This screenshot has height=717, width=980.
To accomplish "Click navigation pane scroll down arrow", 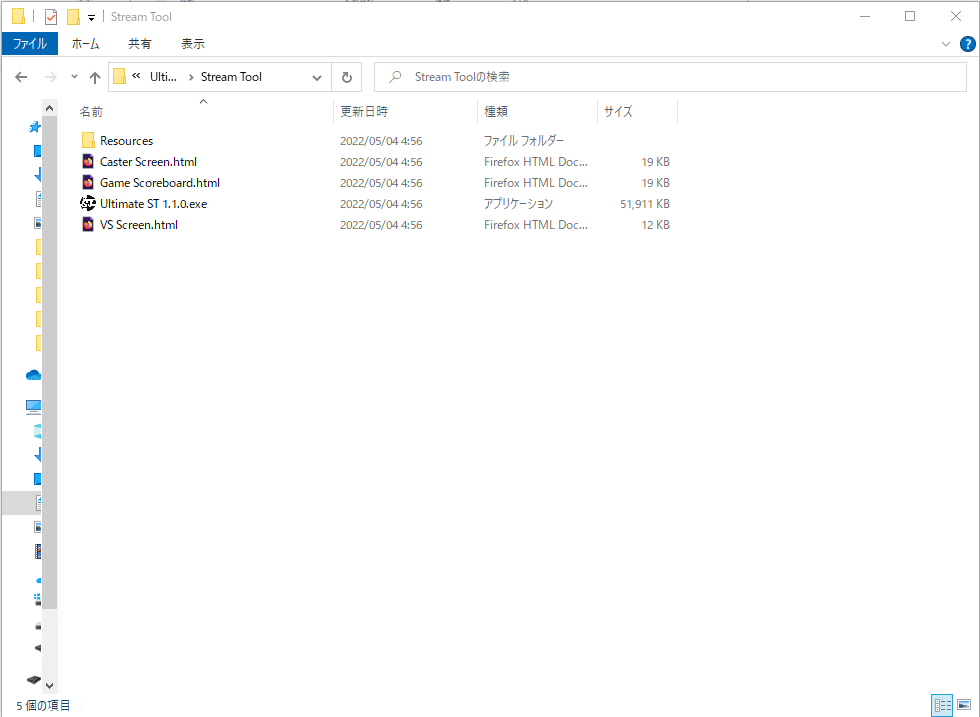I will [x=50, y=686].
